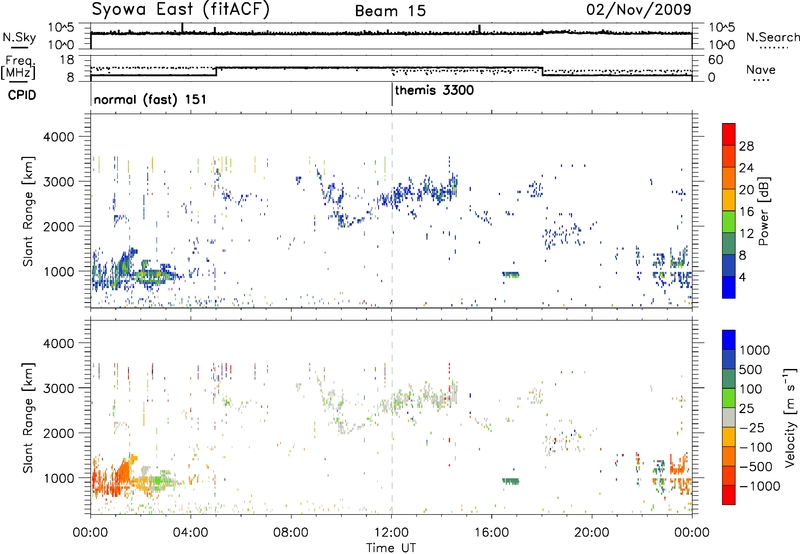This screenshot has width=800, height=554.
Task: Click the "12:00" time axis label
Action: point(391,533)
